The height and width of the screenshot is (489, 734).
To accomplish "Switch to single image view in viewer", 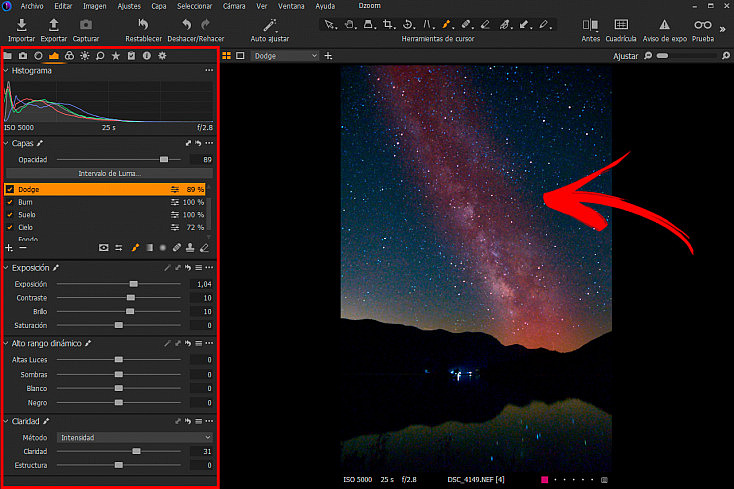I will point(240,56).
